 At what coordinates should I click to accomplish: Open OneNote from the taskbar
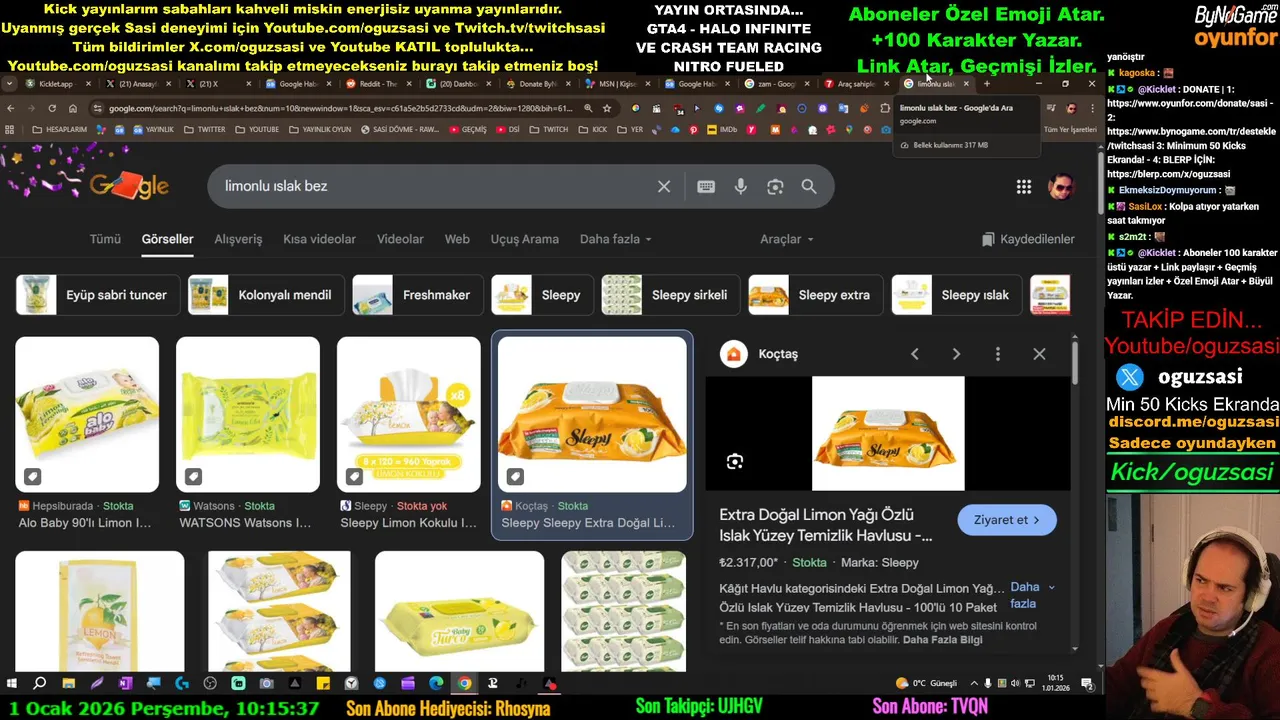click(x=125, y=684)
